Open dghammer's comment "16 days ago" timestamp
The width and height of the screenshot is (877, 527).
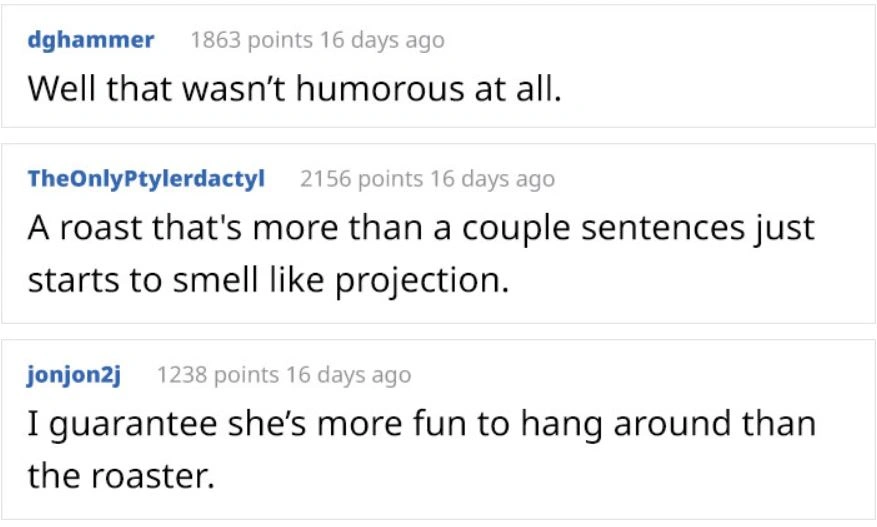coord(381,40)
